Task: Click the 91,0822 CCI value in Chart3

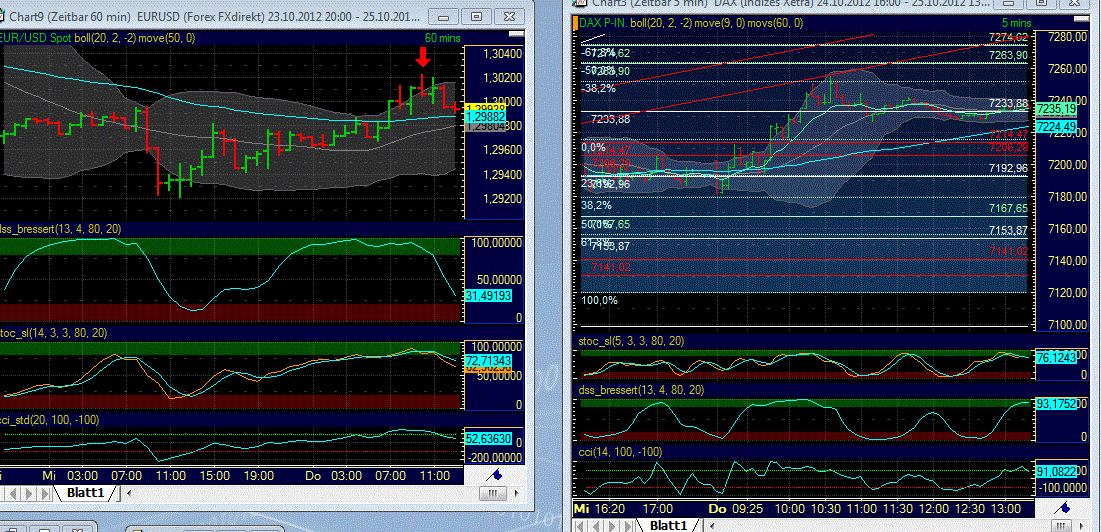Action: pos(1055,474)
